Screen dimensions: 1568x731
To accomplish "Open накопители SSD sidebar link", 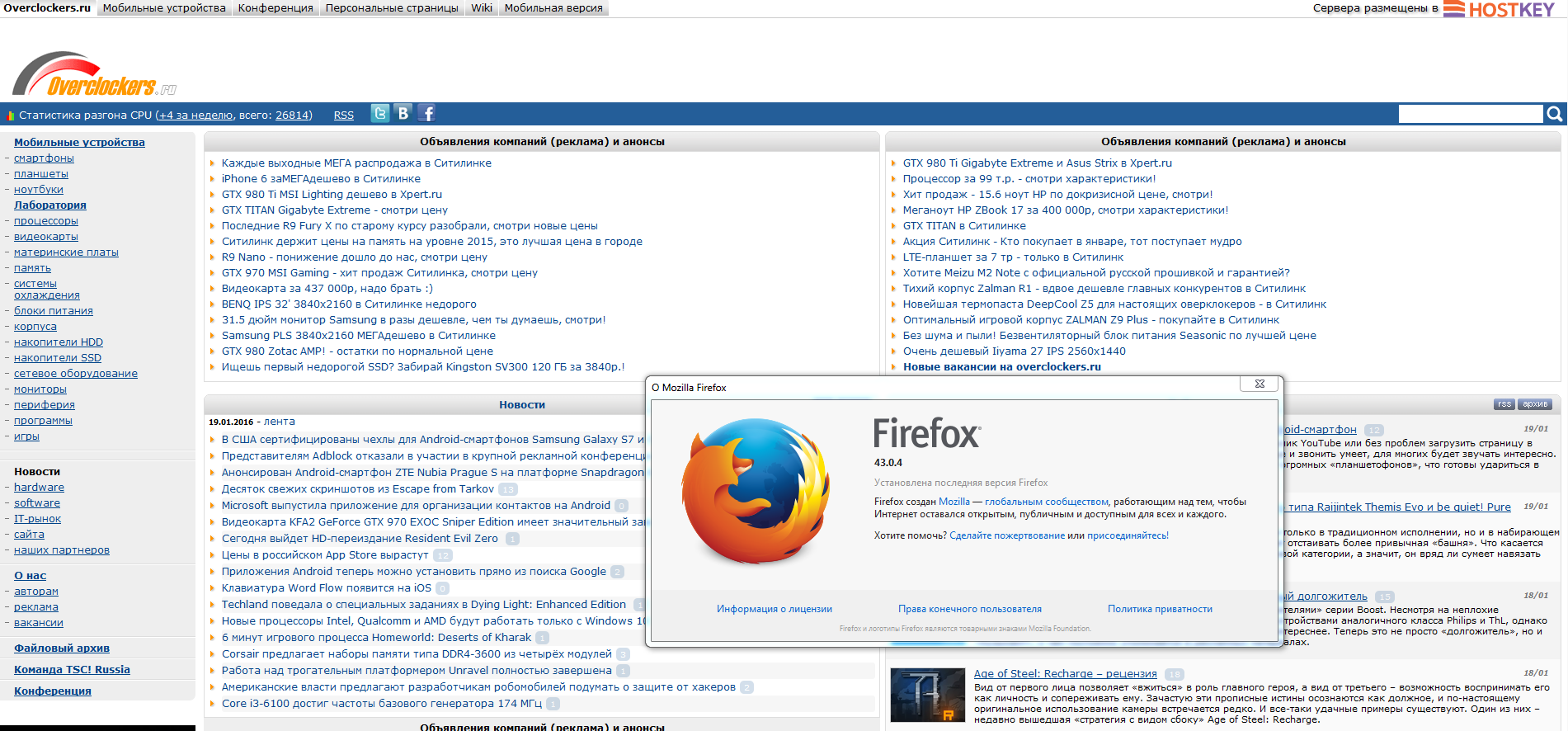I will (58, 358).
